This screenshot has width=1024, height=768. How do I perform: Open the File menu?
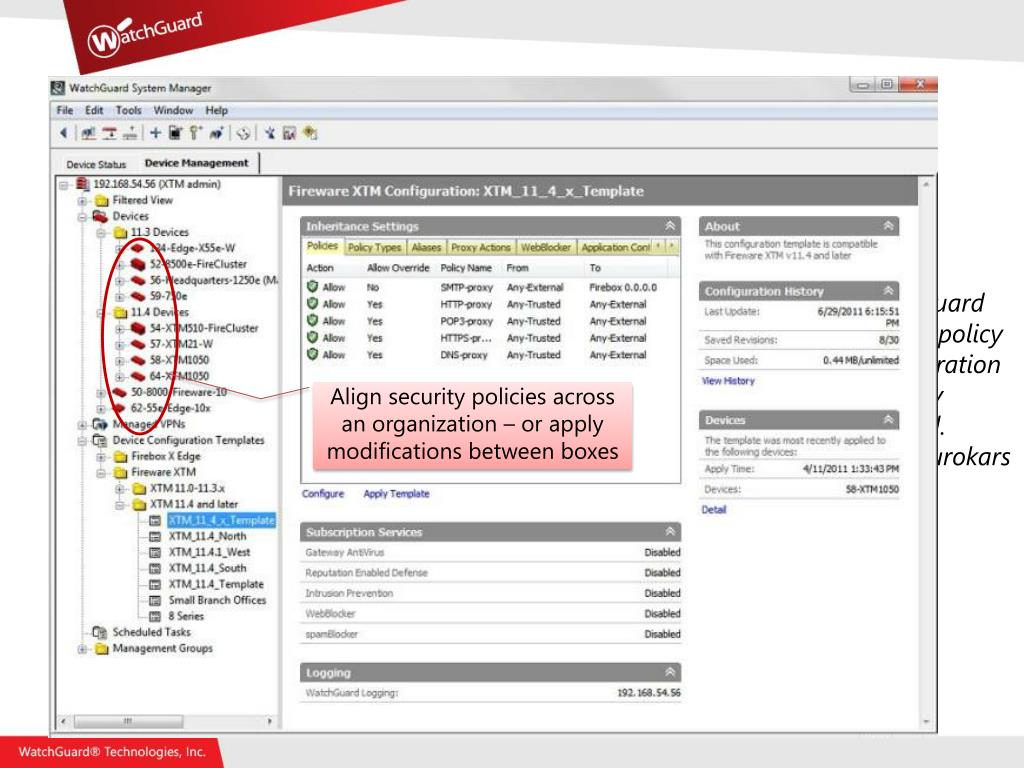click(65, 110)
